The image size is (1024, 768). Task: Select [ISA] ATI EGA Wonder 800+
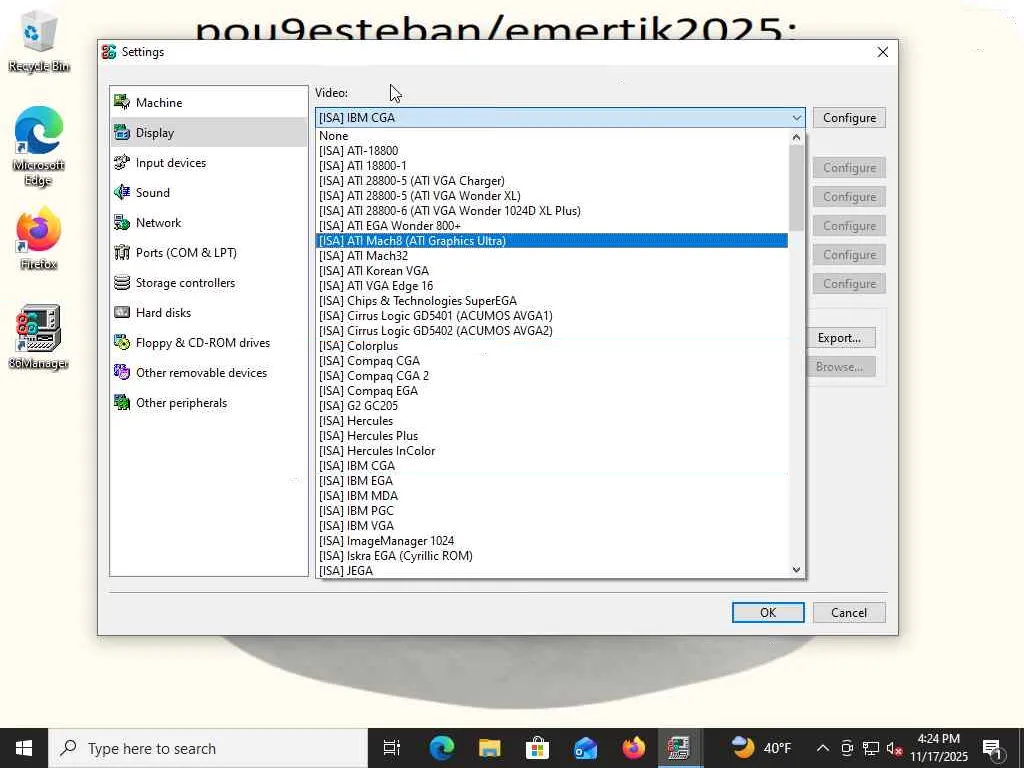pyautogui.click(x=552, y=226)
